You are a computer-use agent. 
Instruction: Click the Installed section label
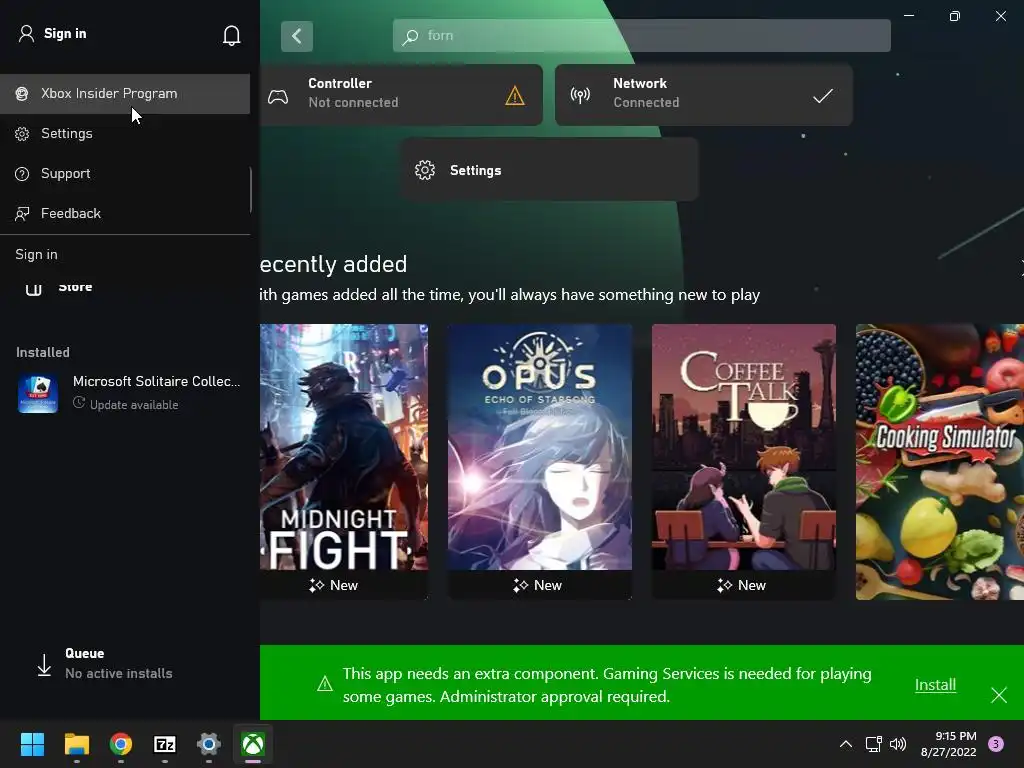point(42,353)
